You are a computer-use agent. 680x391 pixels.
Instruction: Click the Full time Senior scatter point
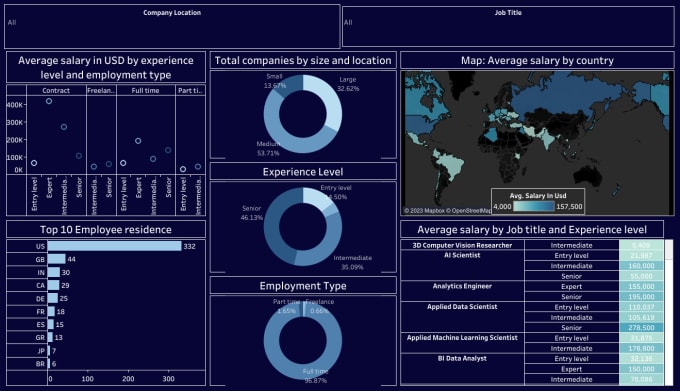pyautogui.click(x=168, y=150)
